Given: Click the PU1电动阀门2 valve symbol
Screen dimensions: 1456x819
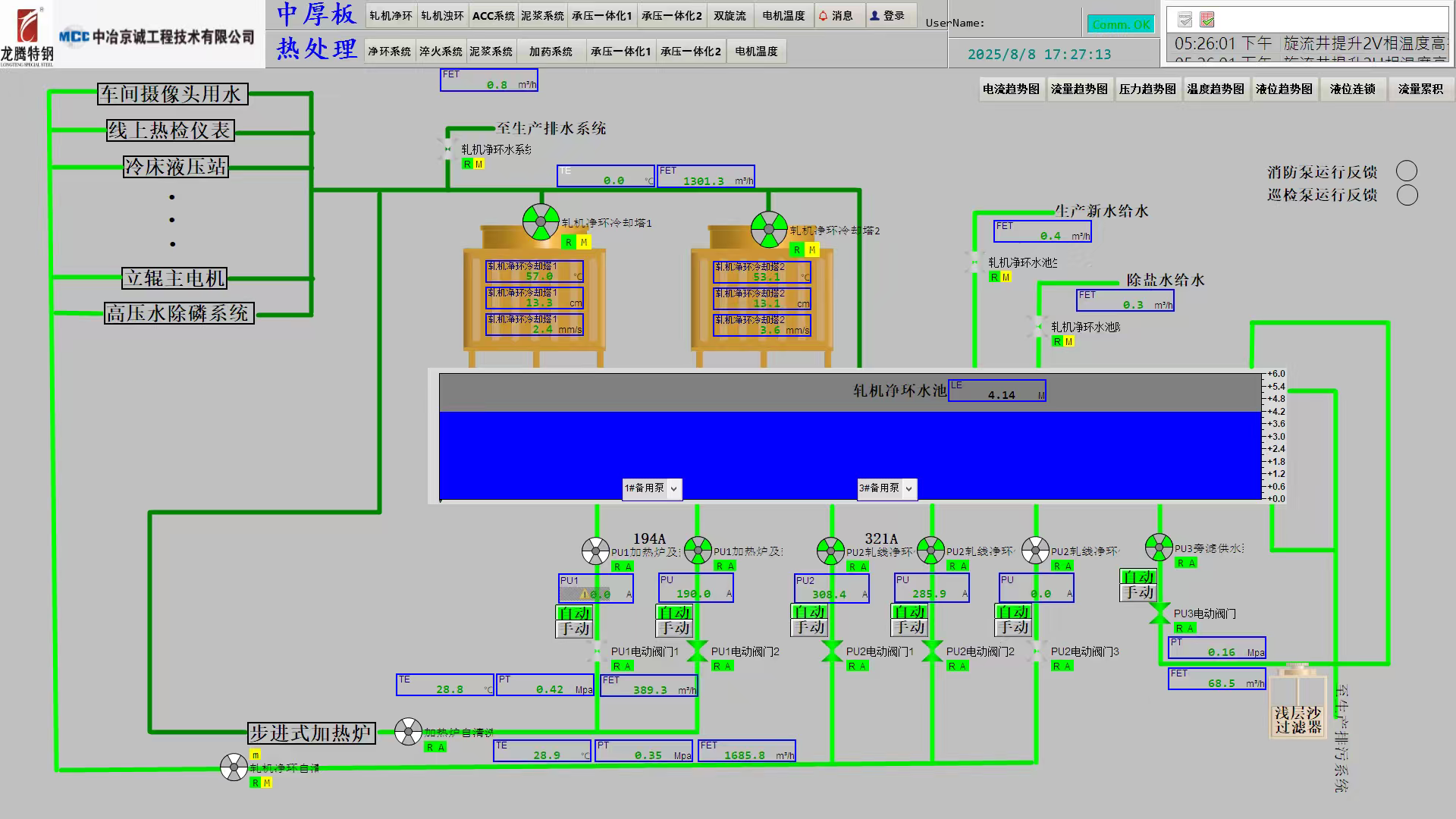Looking at the screenshot, I should [697, 651].
